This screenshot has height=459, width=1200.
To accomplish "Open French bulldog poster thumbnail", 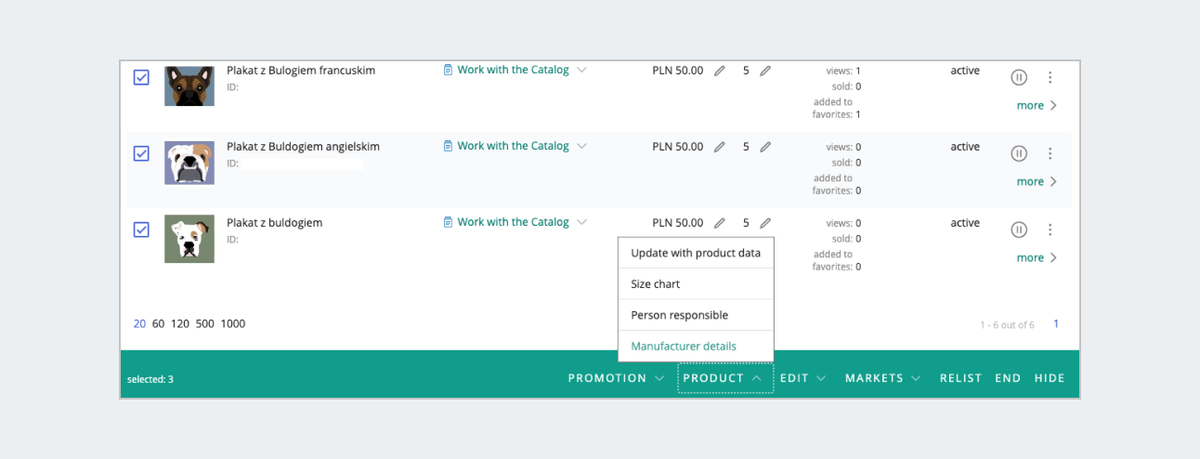I will (189, 86).
